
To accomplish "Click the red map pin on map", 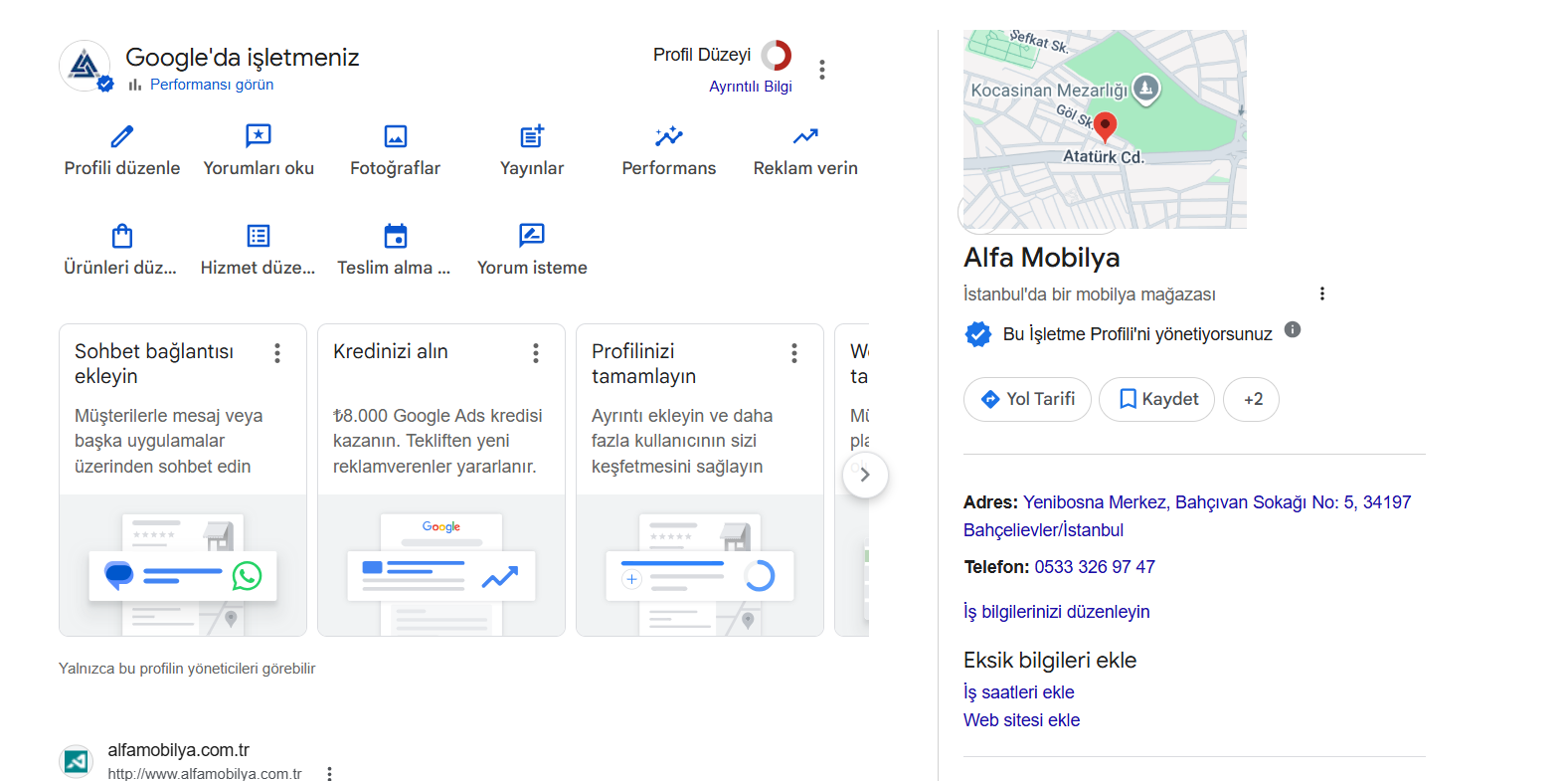I will coord(1105,126).
